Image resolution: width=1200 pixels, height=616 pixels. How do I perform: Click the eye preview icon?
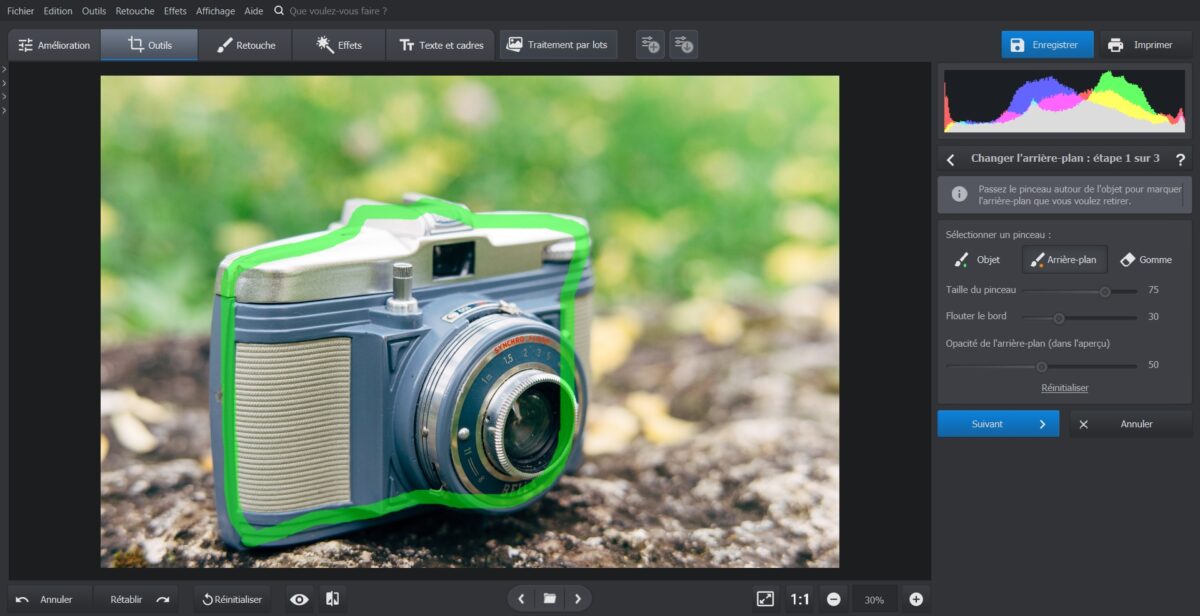299,599
